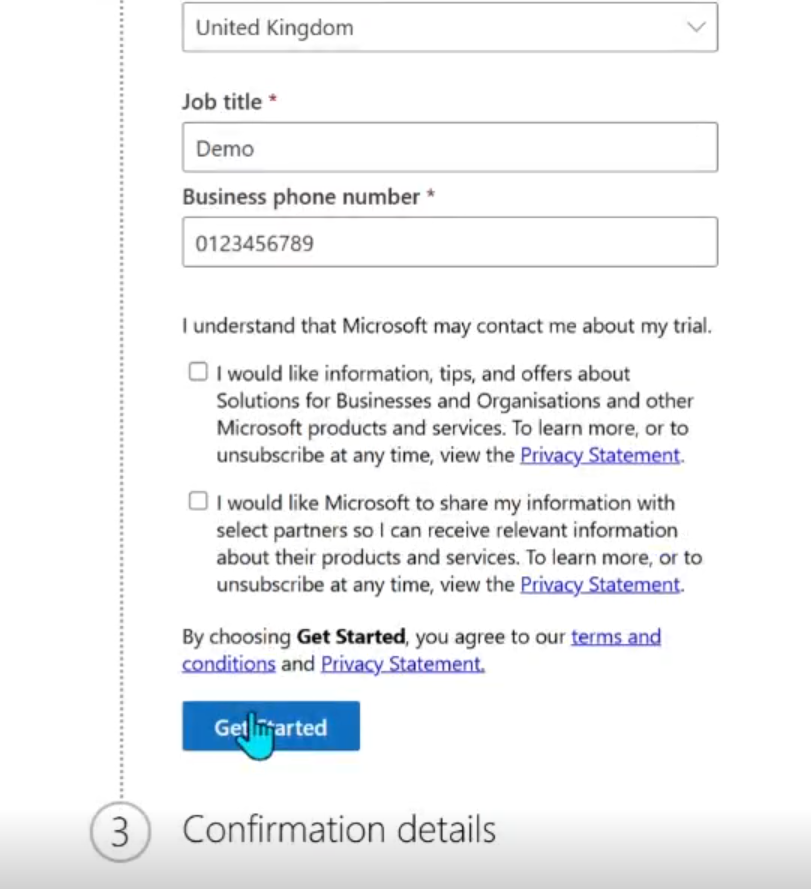The height and width of the screenshot is (889, 811).
Task: Click the Job title field containing Demo
Action: [x=449, y=148]
